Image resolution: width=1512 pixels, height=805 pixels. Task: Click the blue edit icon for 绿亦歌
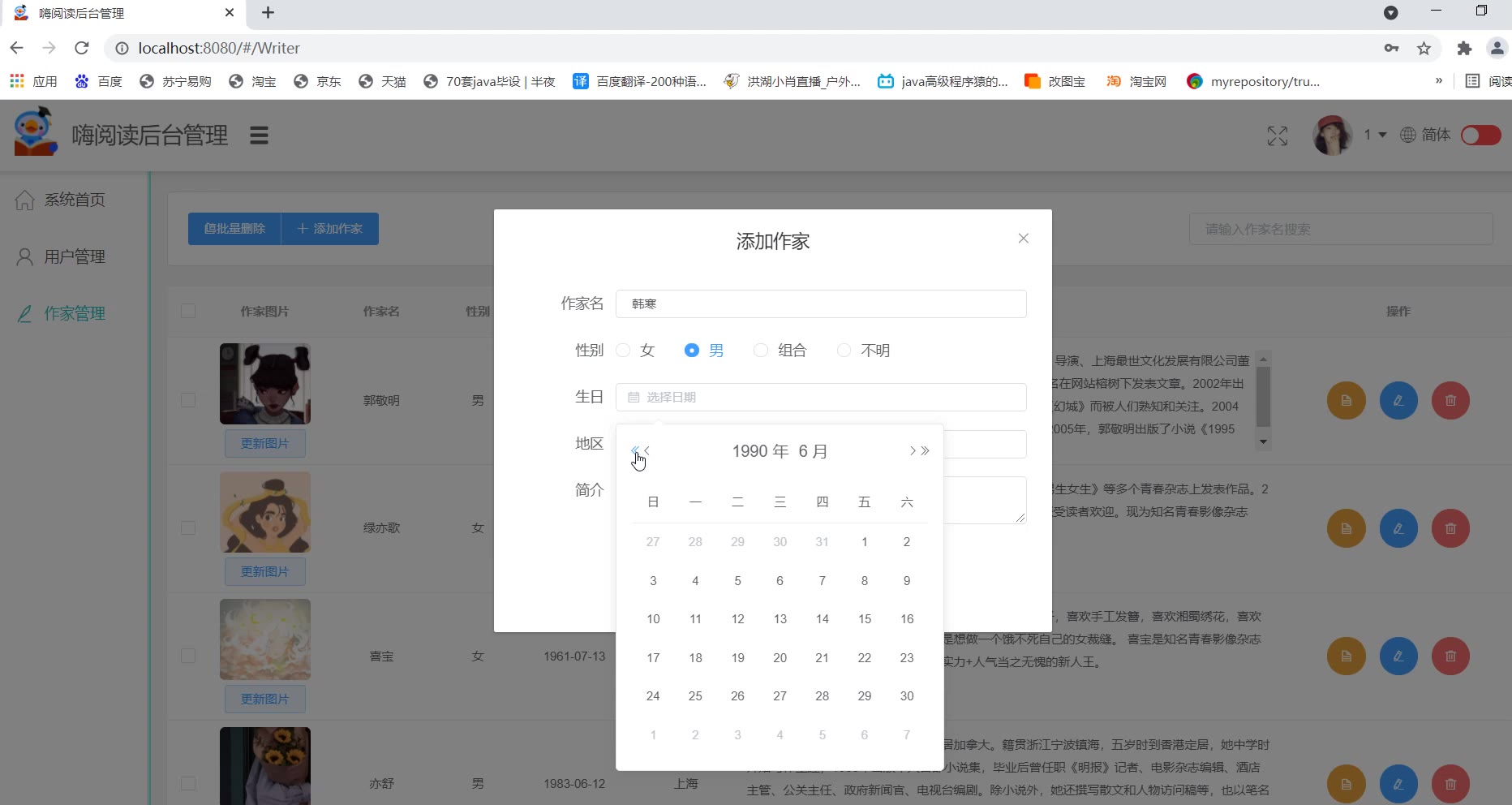click(1398, 528)
